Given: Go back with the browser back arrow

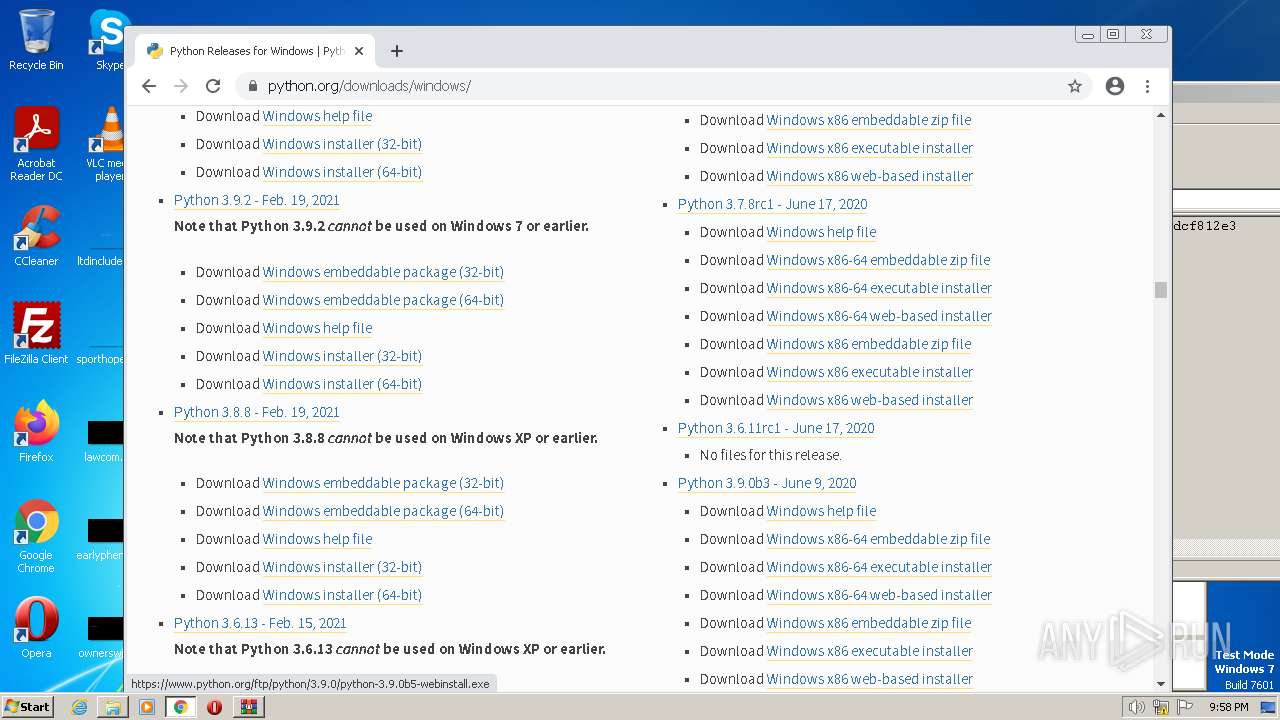Looking at the screenshot, I should 149,86.
